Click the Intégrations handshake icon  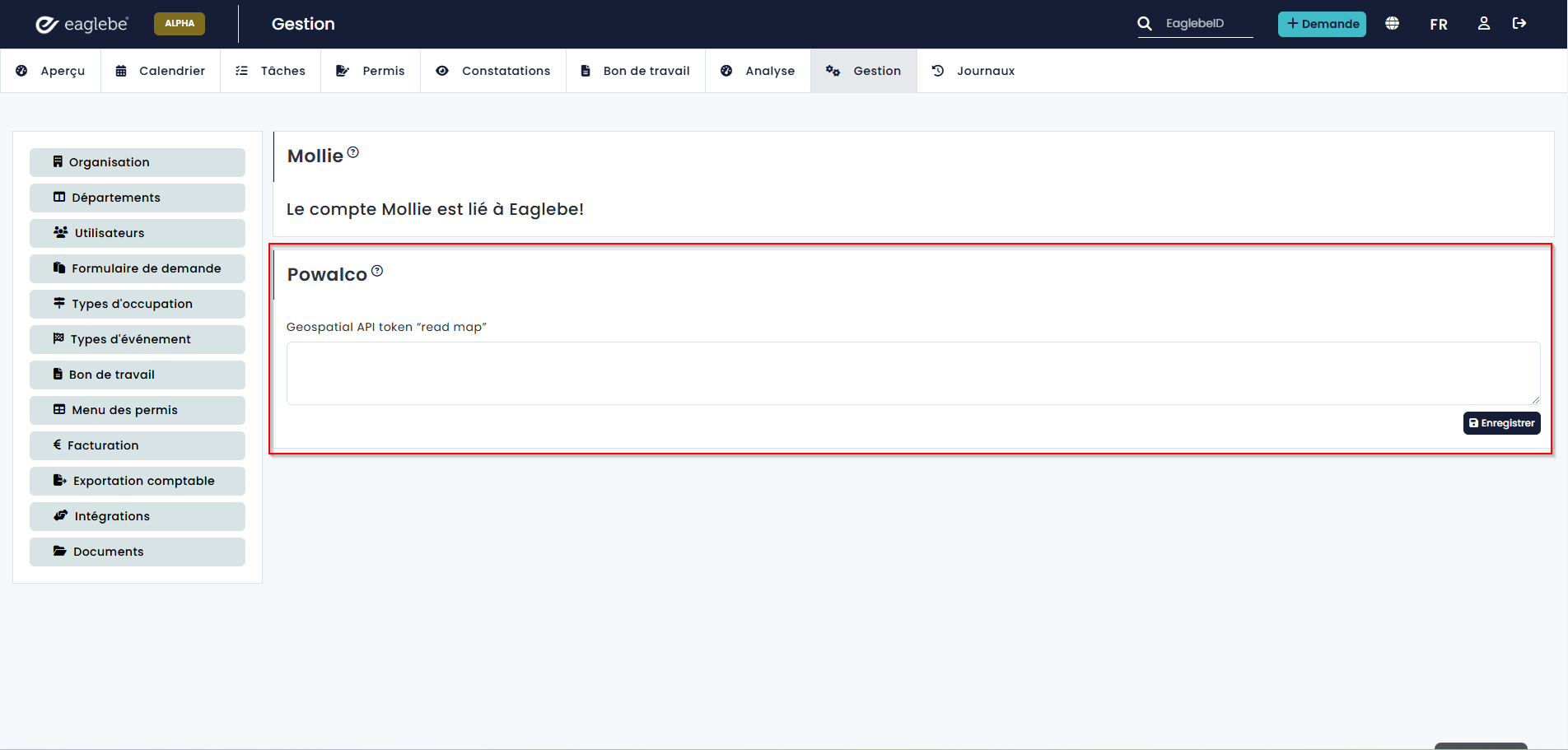coord(61,515)
